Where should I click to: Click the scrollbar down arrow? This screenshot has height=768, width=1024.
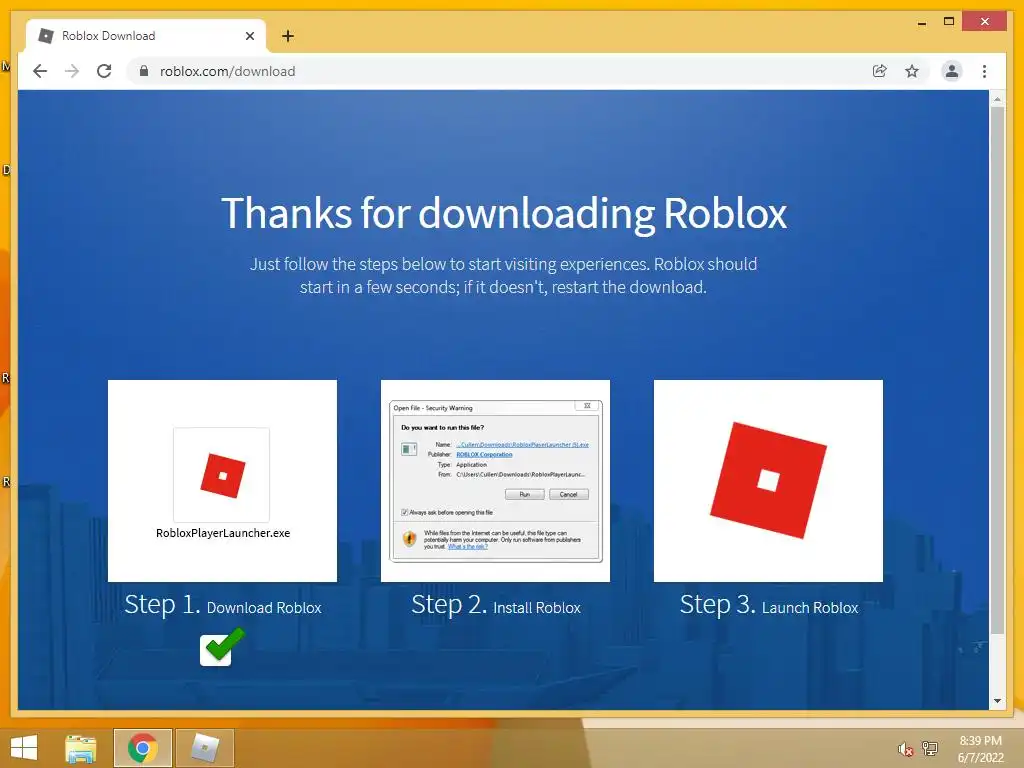(x=997, y=701)
